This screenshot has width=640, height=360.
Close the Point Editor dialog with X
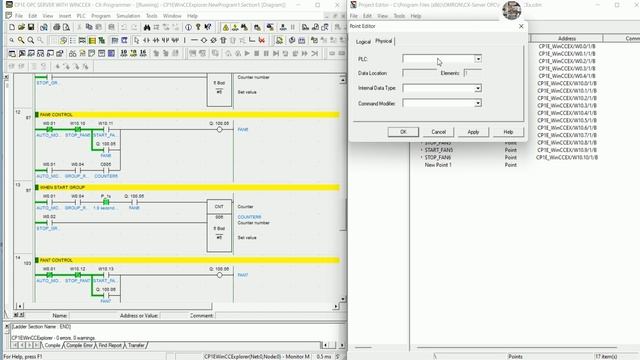tap(521, 26)
